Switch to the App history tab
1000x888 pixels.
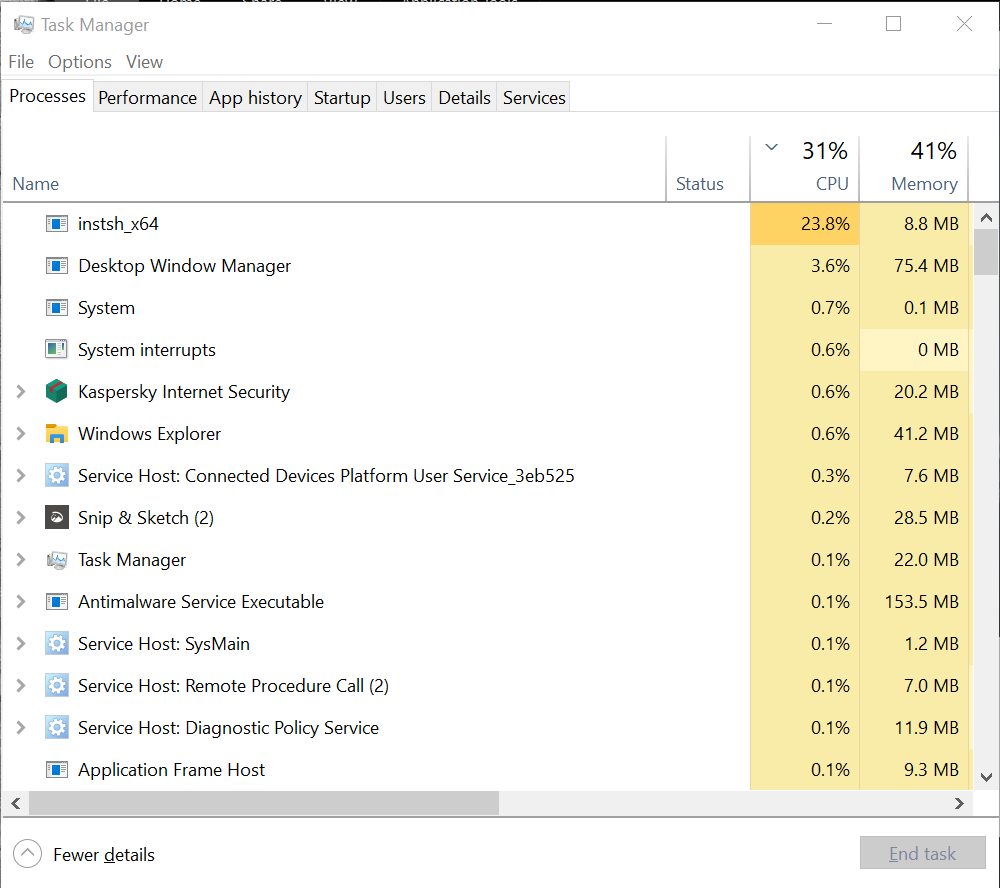coord(255,98)
